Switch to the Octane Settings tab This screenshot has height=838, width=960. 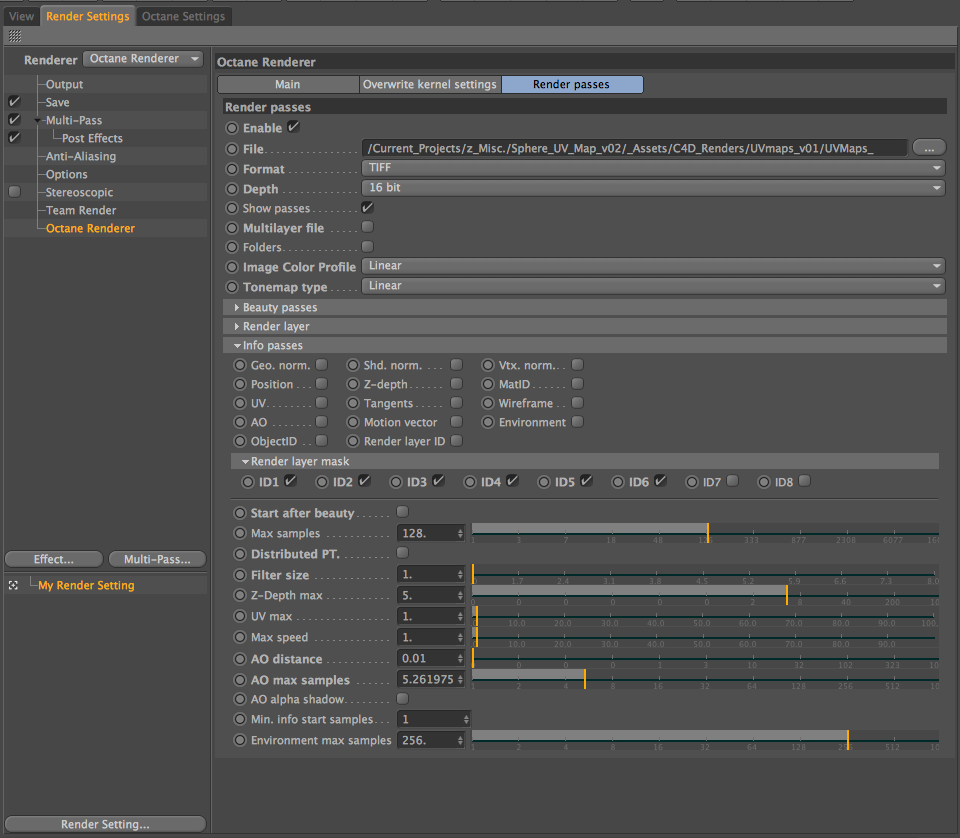184,17
